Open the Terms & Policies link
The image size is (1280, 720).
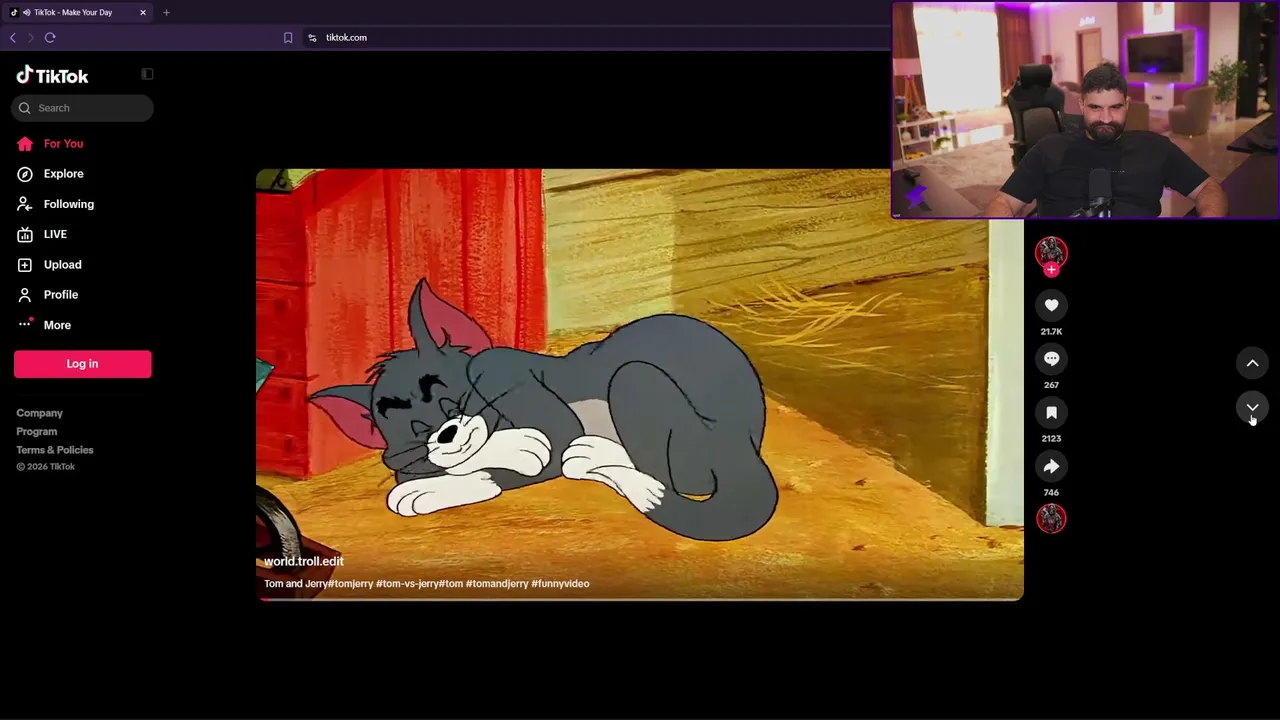point(55,450)
